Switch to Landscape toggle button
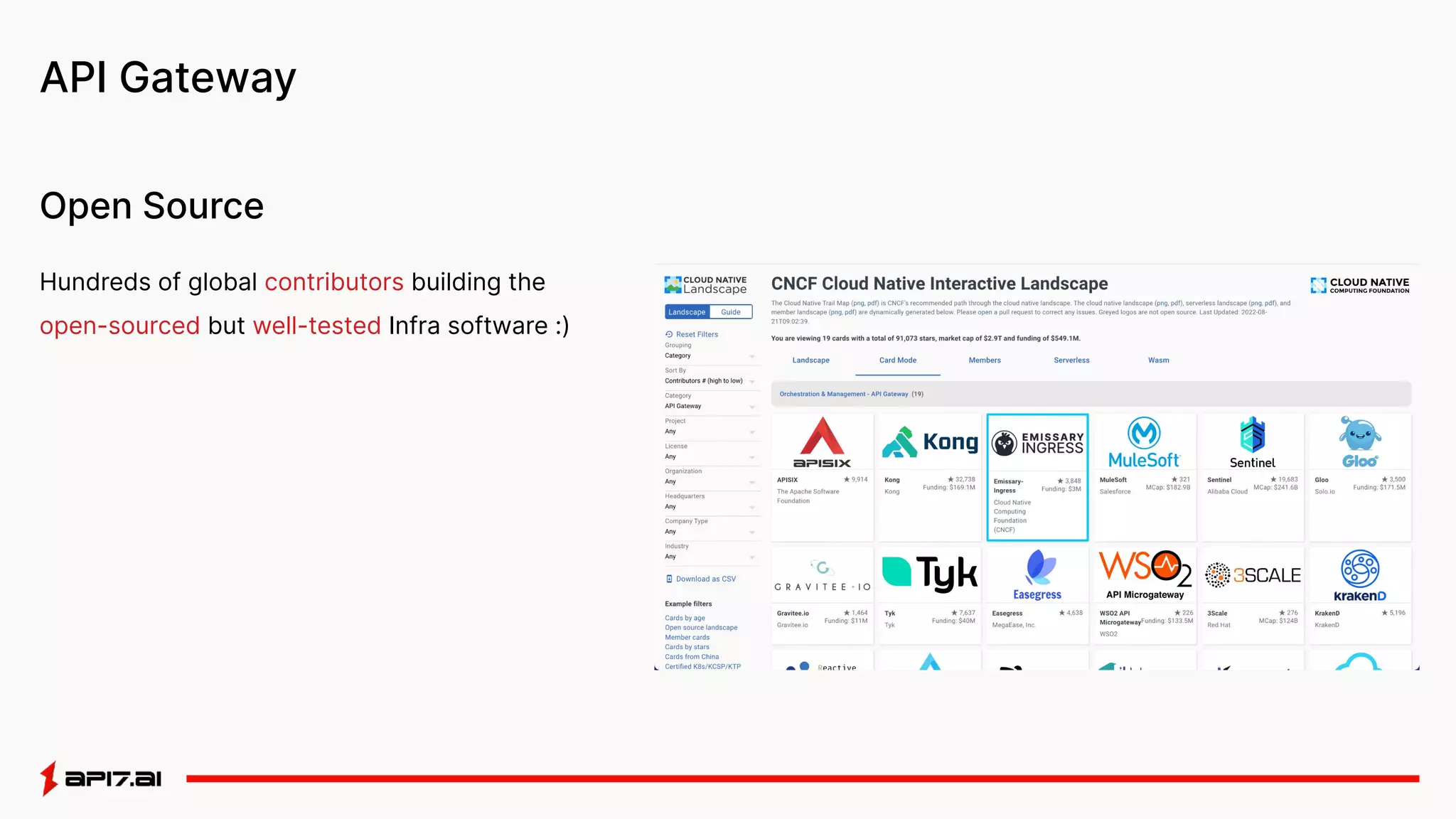1456x819 pixels. (687, 312)
